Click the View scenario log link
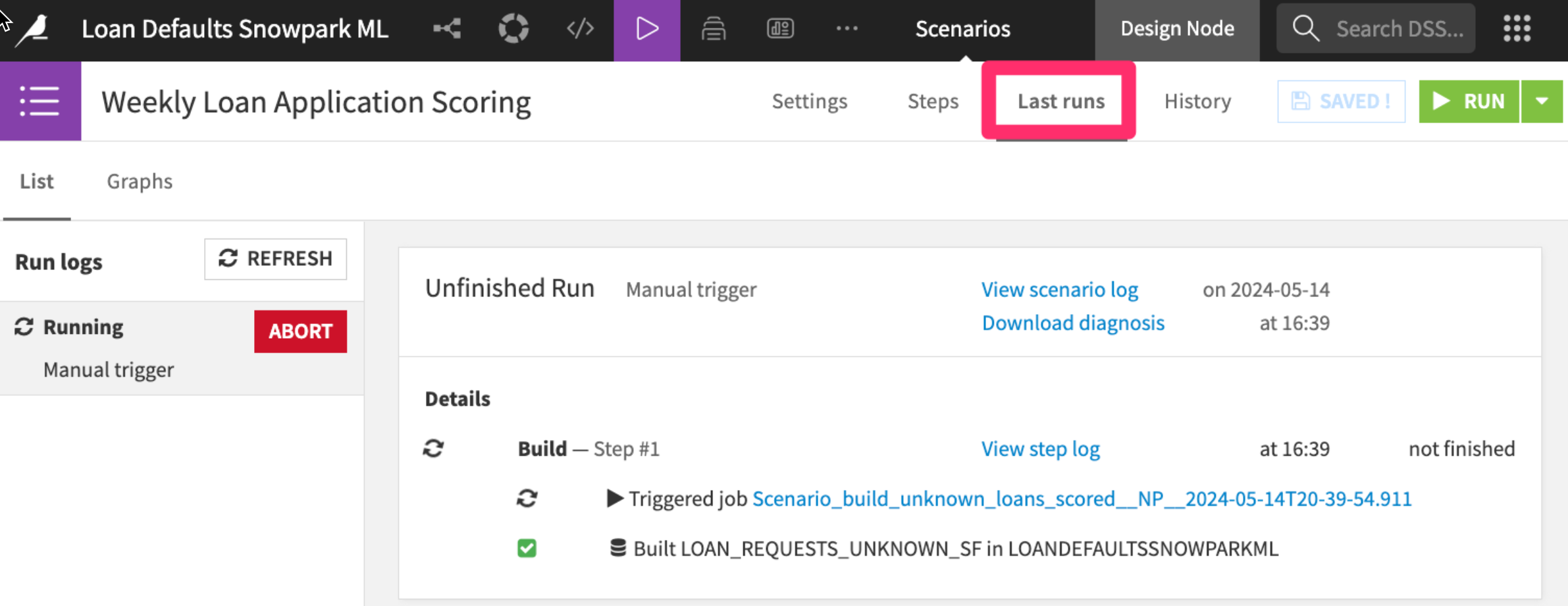 click(1059, 289)
